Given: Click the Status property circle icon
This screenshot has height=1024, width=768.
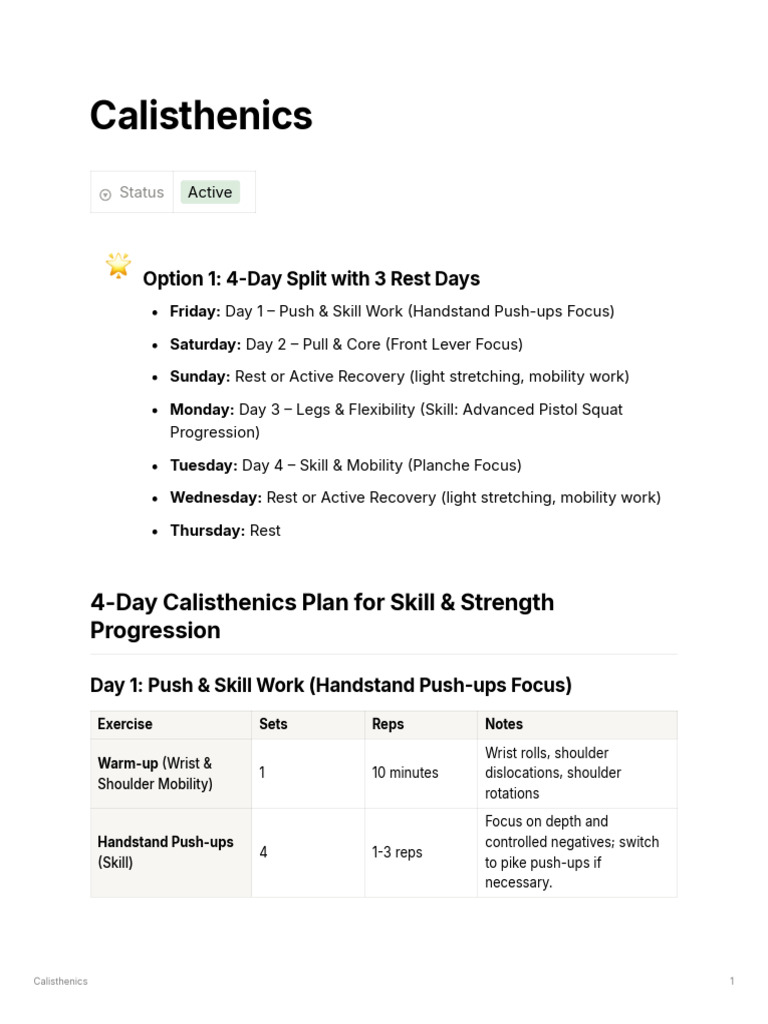Looking at the screenshot, I should [x=105, y=194].
